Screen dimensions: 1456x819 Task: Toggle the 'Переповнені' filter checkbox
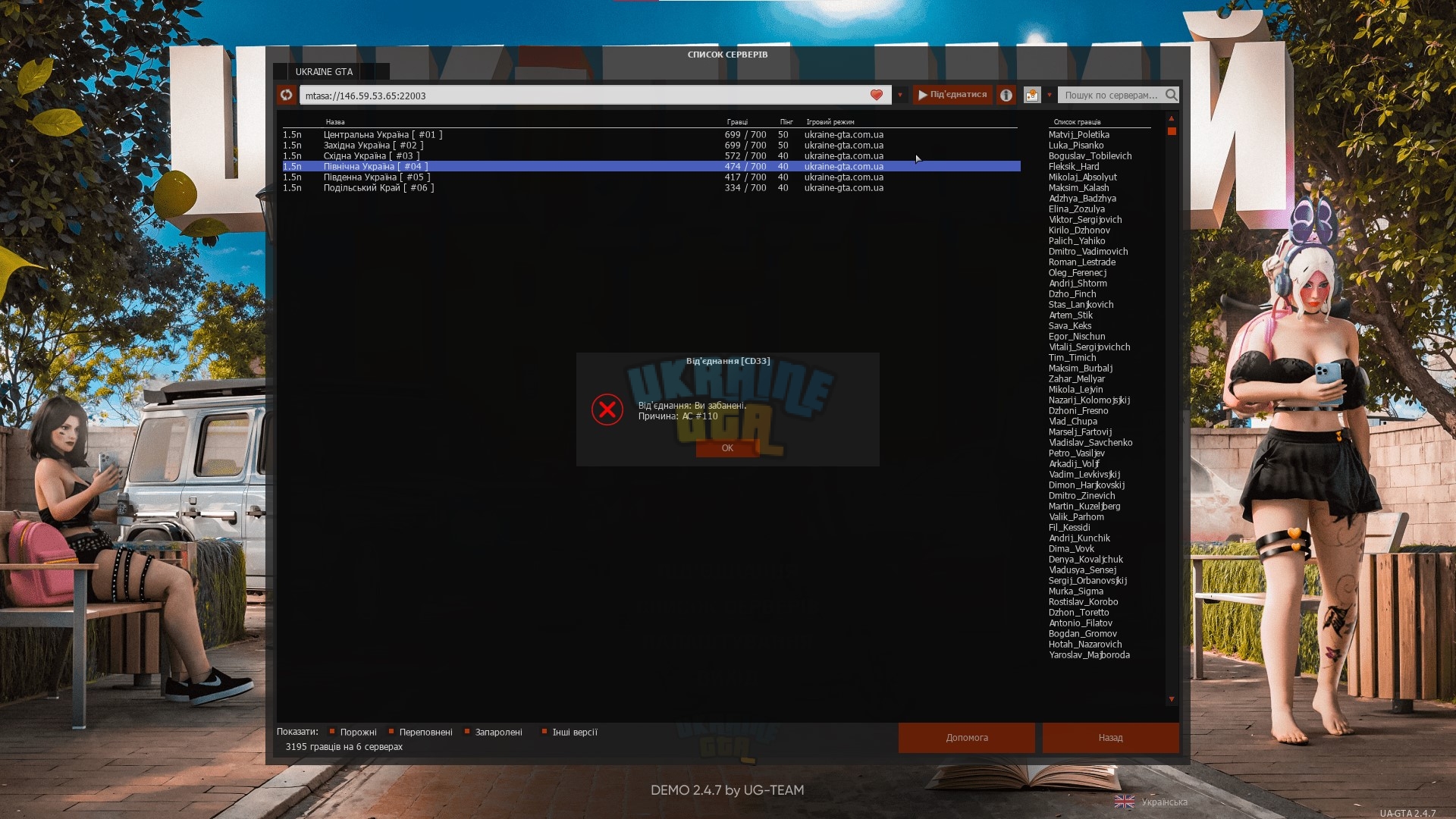391,732
